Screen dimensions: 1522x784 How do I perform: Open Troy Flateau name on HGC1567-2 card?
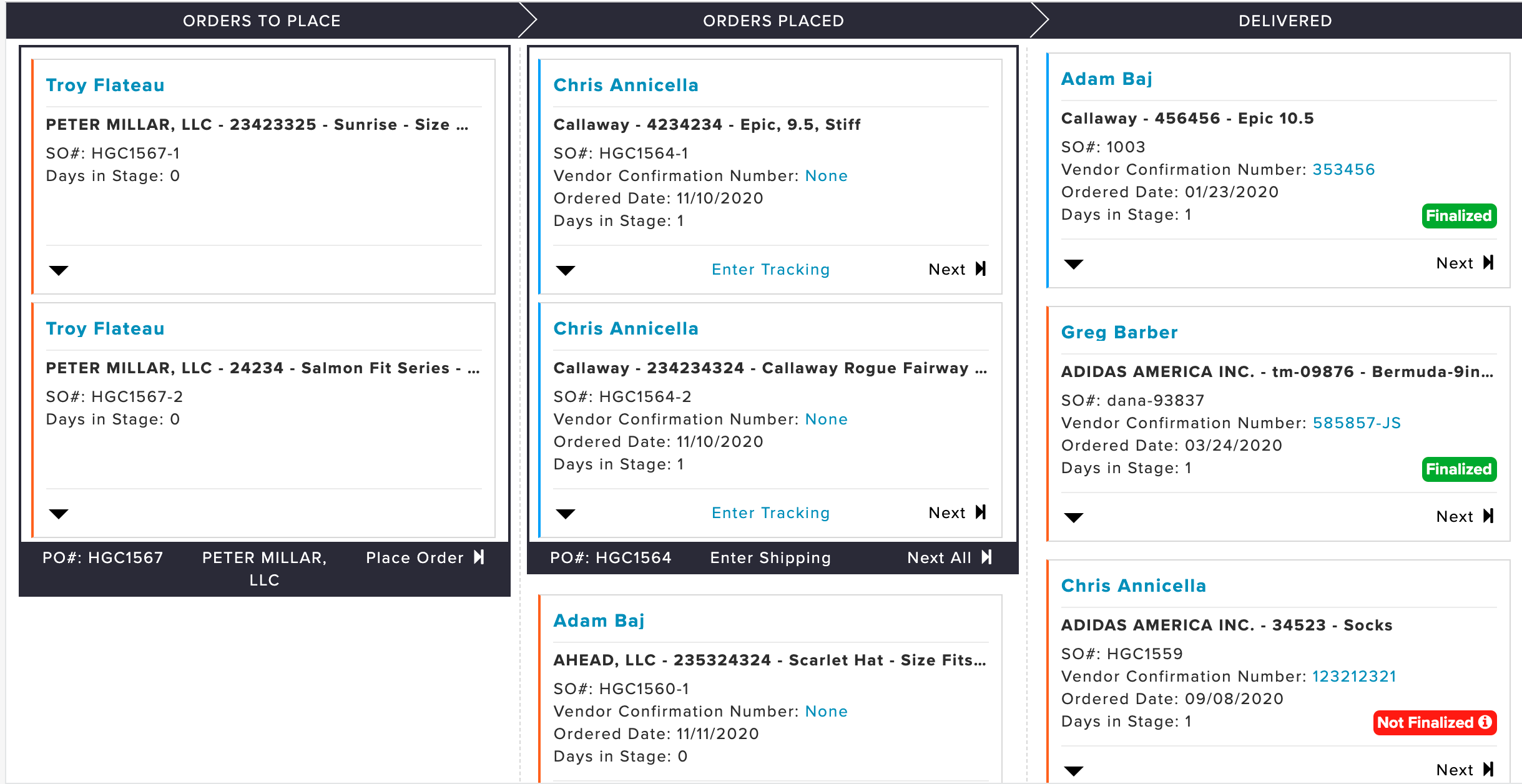click(x=105, y=328)
